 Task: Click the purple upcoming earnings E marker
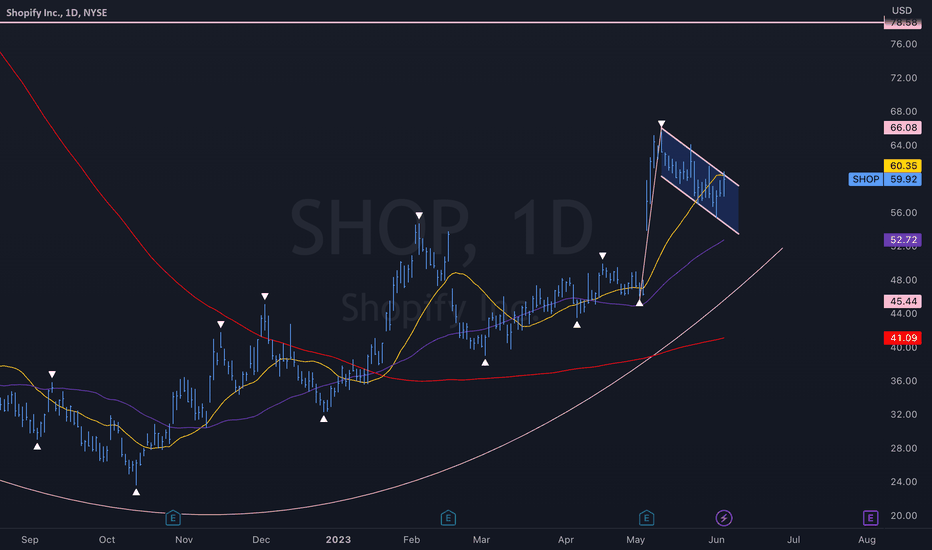click(x=870, y=518)
